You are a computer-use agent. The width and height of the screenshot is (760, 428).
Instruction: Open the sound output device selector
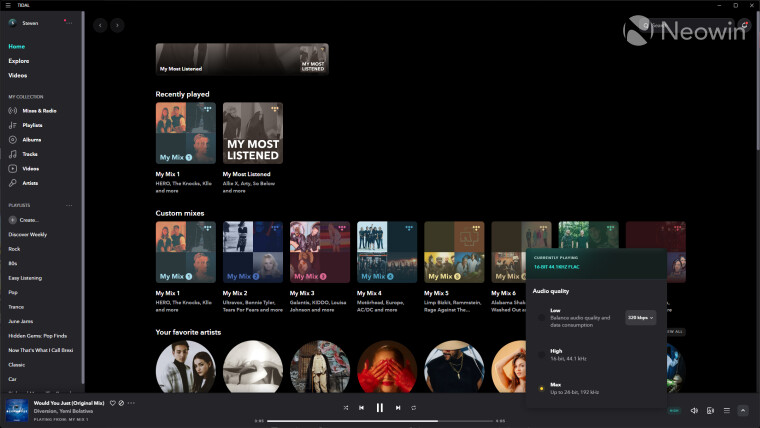[710, 411]
